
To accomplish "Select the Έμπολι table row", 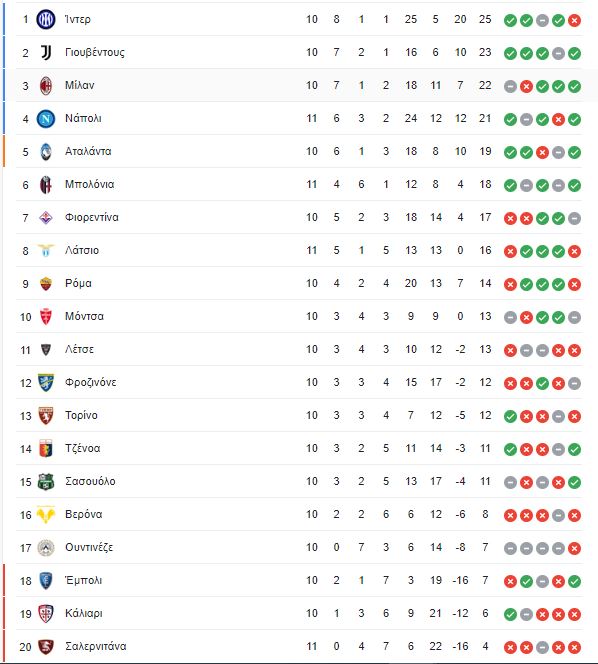I will [299, 581].
